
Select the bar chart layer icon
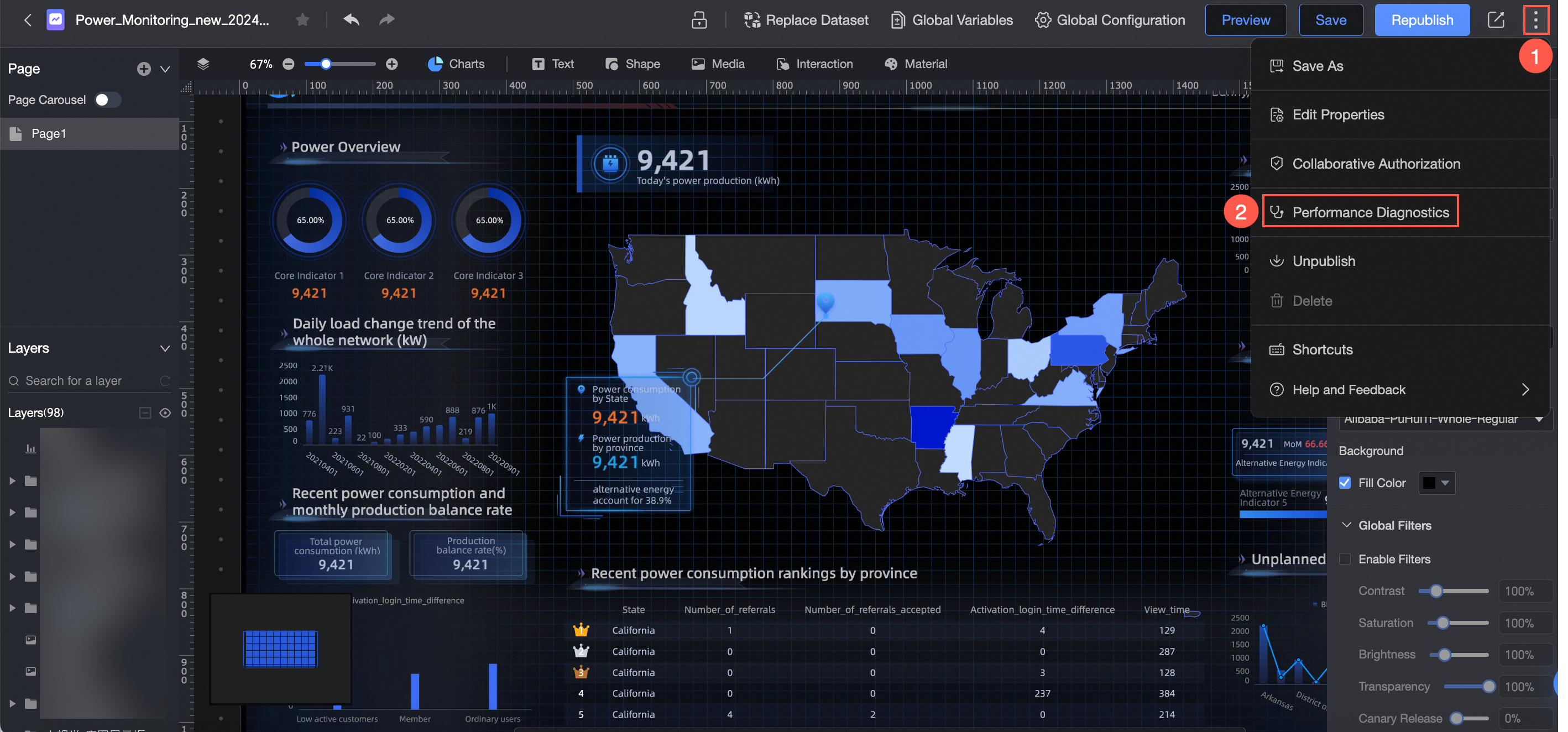point(30,449)
